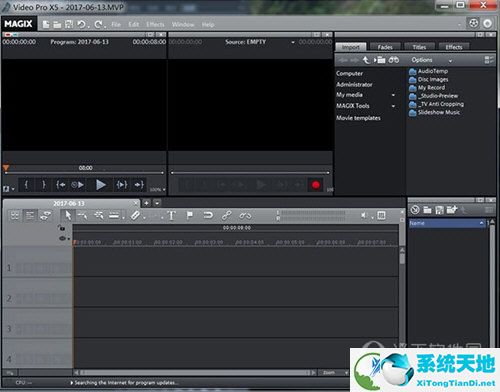Switch to the Effects tab in media pool
The width and height of the screenshot is (500, 392).
454,47
